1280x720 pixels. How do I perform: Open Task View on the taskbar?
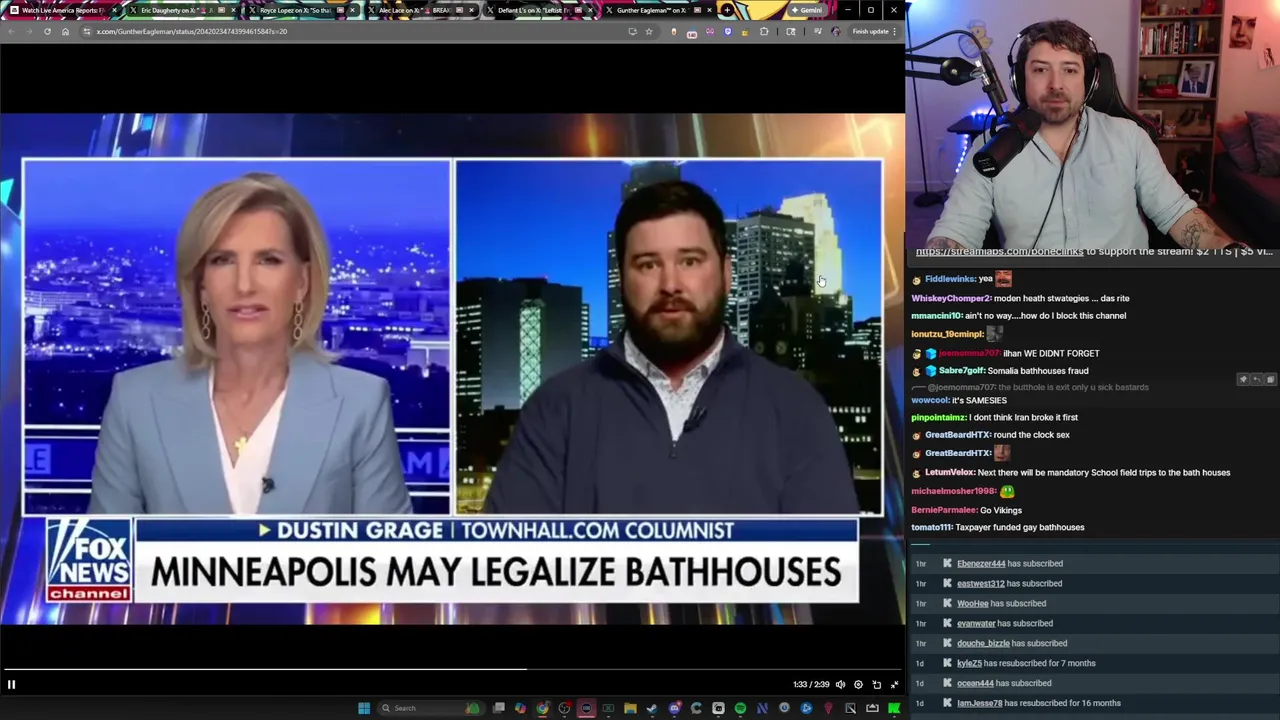point(499,708)
